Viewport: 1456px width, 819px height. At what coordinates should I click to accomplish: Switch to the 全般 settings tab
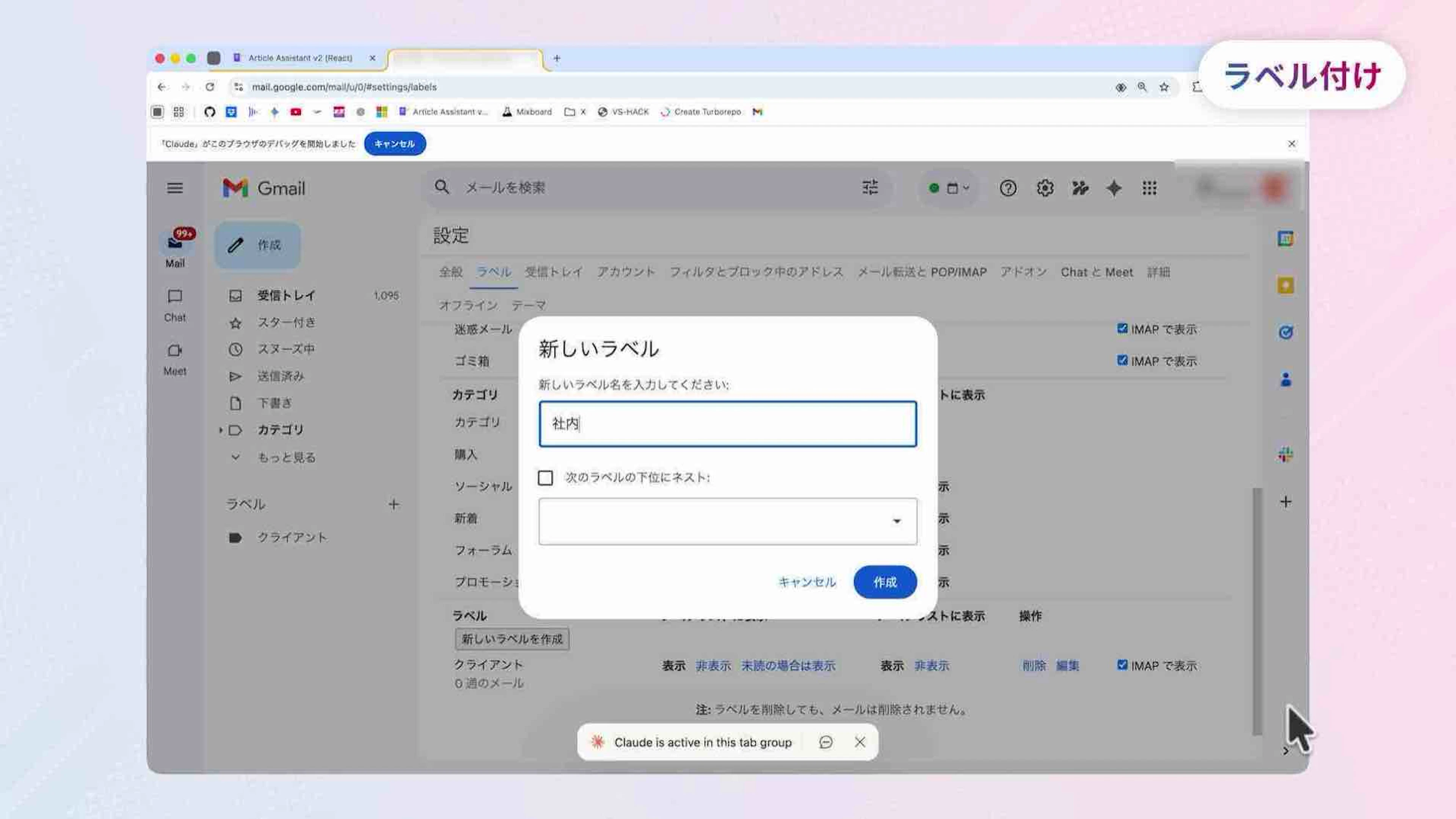click(450, 272)
